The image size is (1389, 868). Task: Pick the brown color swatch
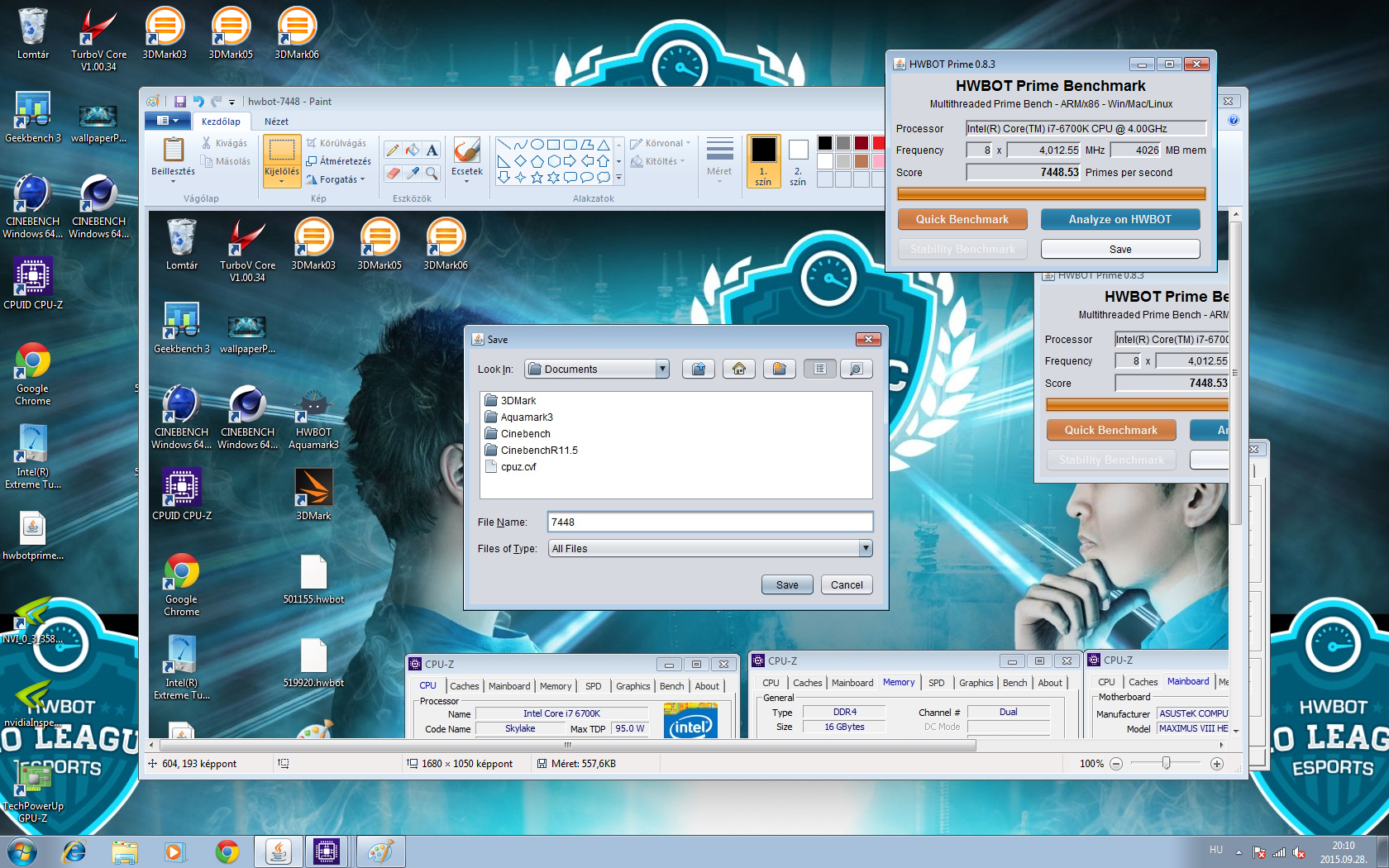(x=862, y=161)
